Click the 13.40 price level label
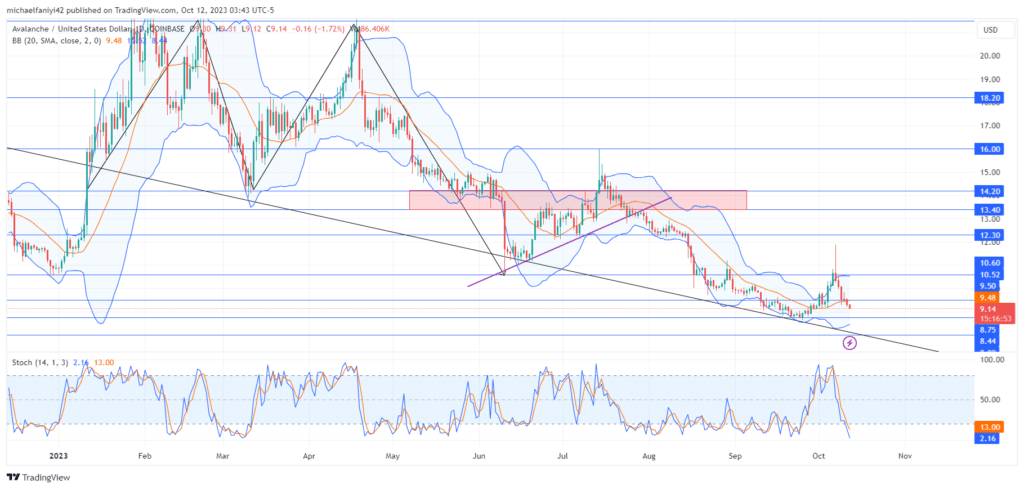Viewport: 1024px width, 489px height. (x=991, y=210)
